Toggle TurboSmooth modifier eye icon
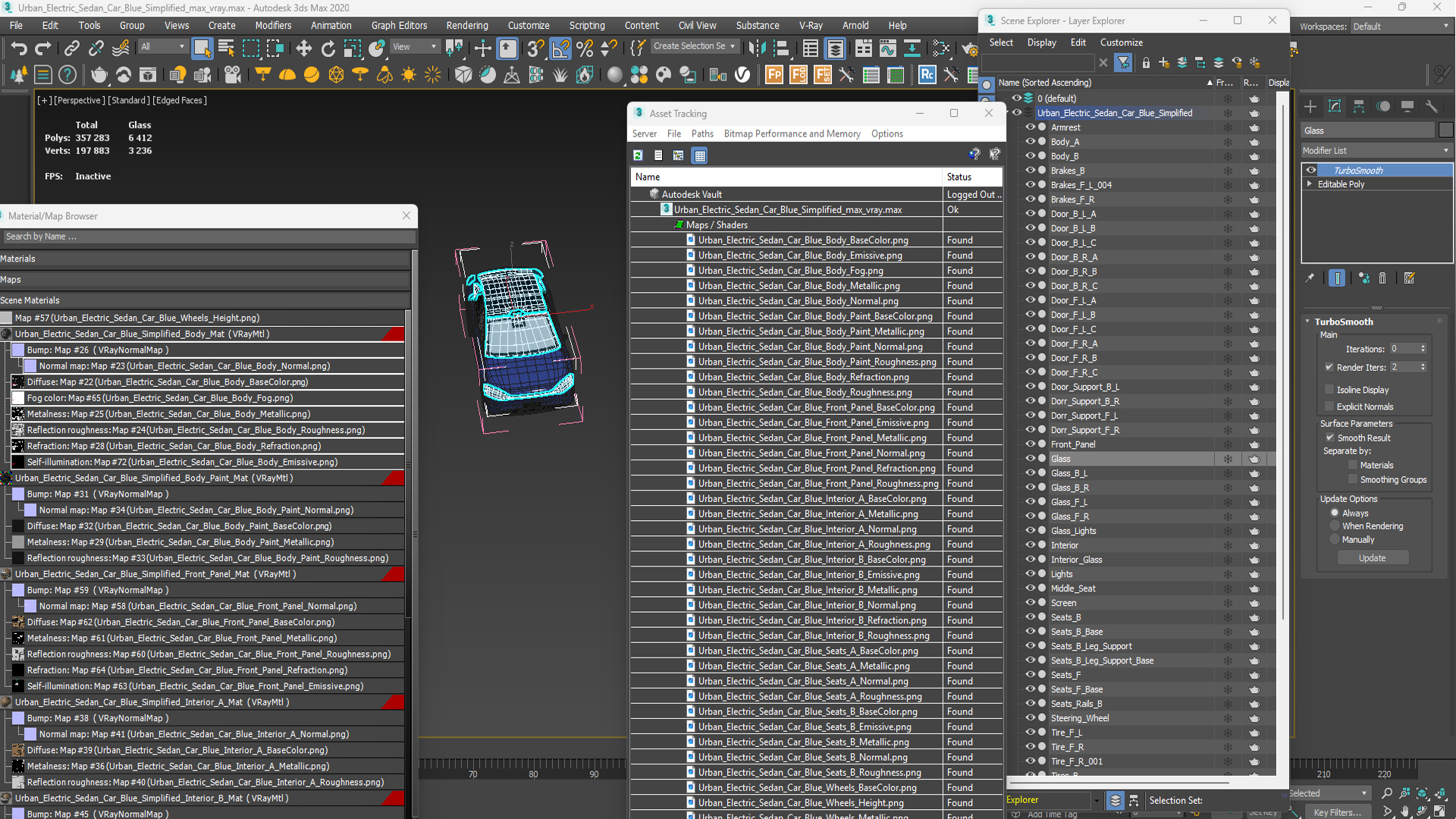 [1311, 170]
